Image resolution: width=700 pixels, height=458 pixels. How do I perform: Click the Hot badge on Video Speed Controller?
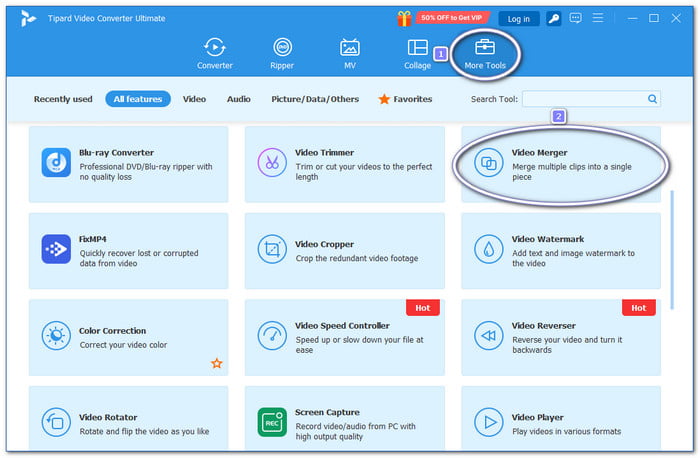coord(422,308)
